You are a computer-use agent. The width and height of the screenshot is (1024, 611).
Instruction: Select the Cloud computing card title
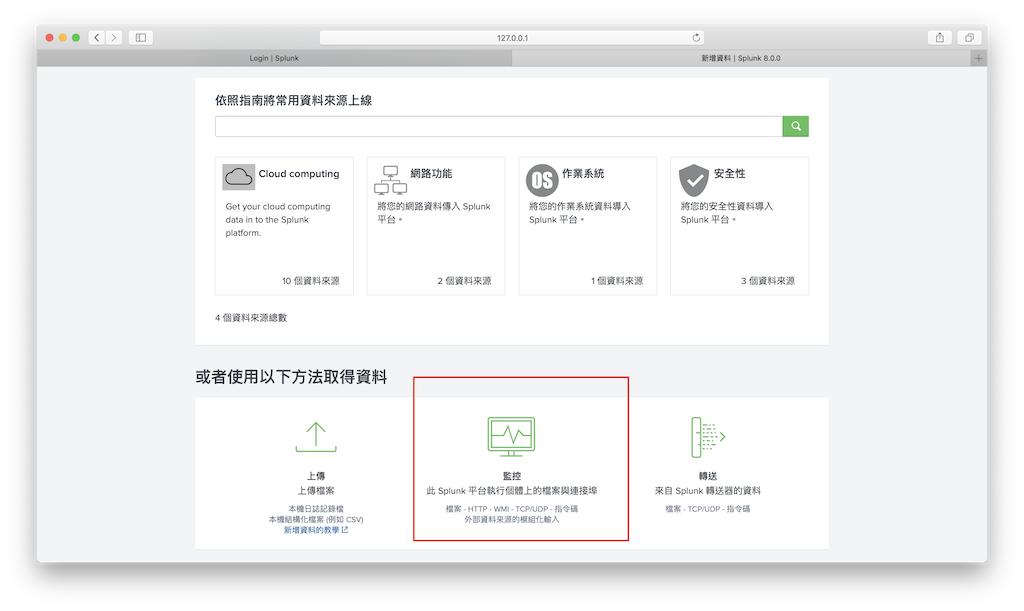click(x=298, y=174)
